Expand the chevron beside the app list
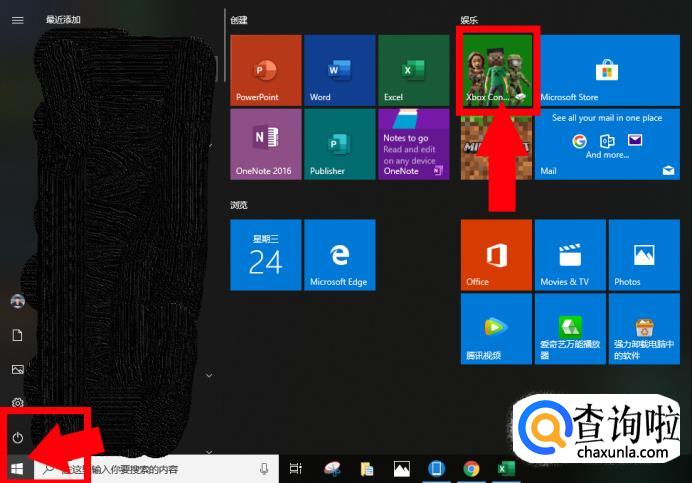Viewport: 692px width, 483px height. tap(209, 376)
